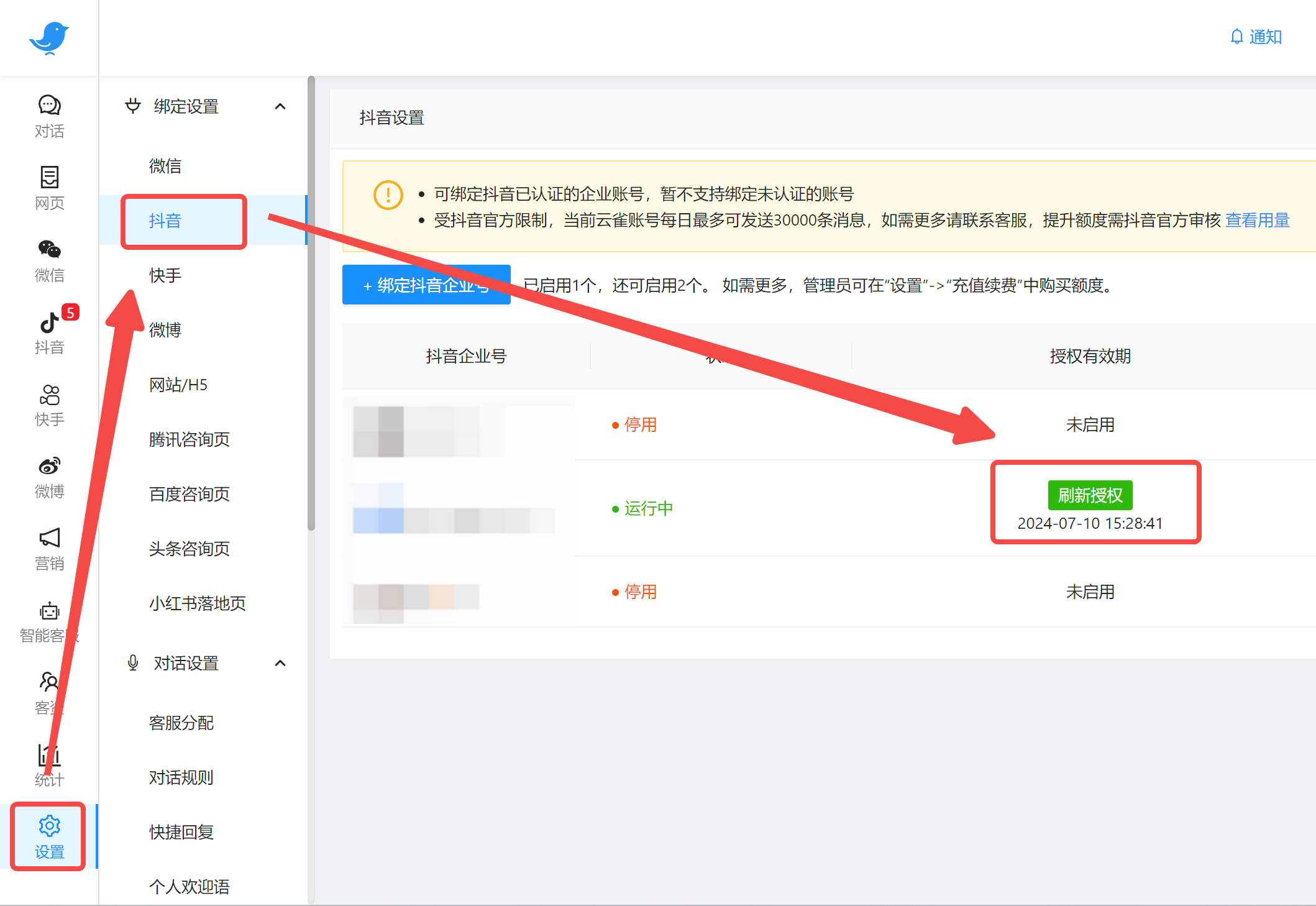Collapse the 对话设置 section chevron
The height and width of the screenshot is (906, 1316).
tap(280, 663)
